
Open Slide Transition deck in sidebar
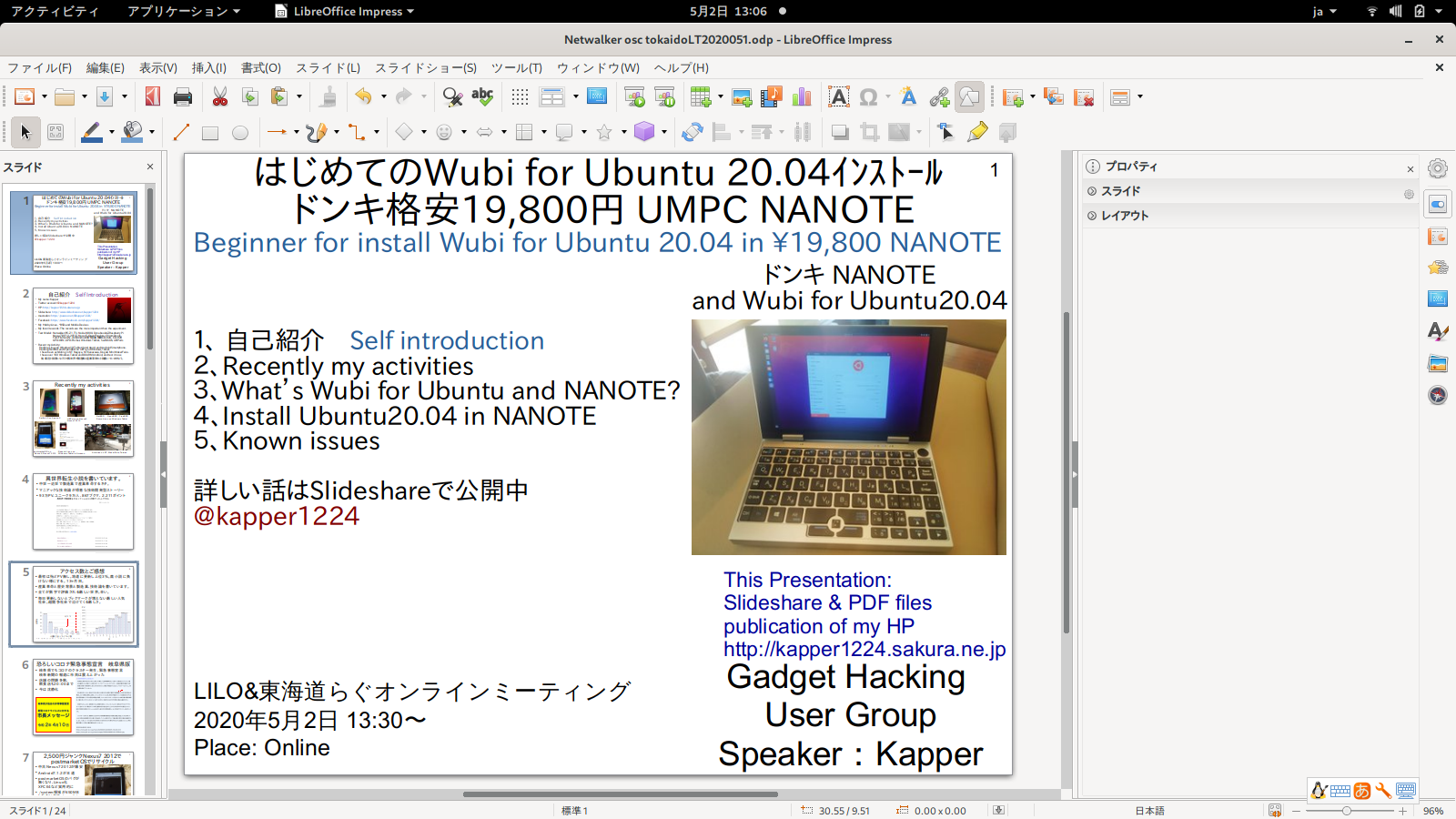click(x=1438, y=237)
